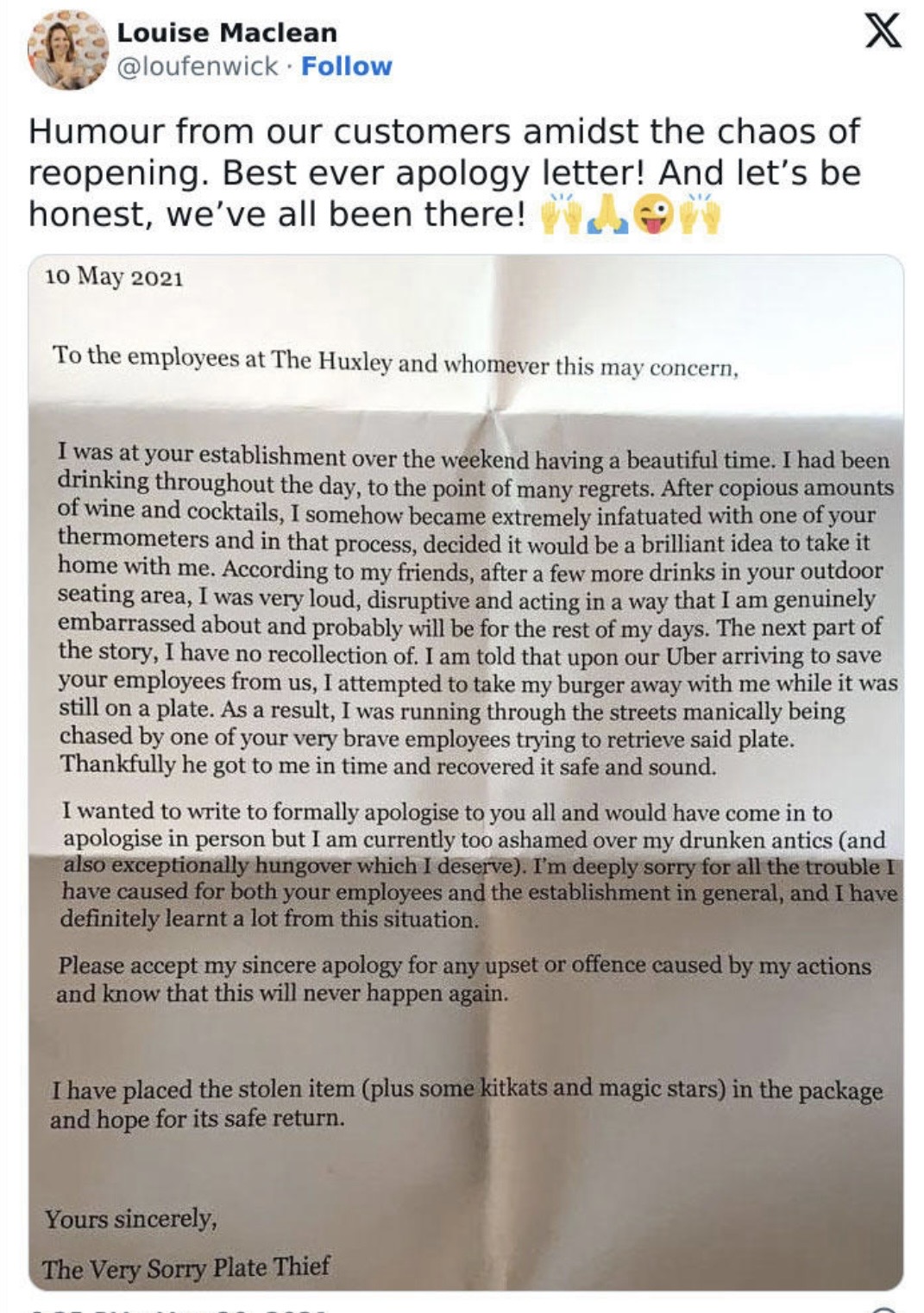The width and height of the screenshot is (924, 1313).
Task: Click the '10 May 2021' date on the letter
Action: (114, 276)
